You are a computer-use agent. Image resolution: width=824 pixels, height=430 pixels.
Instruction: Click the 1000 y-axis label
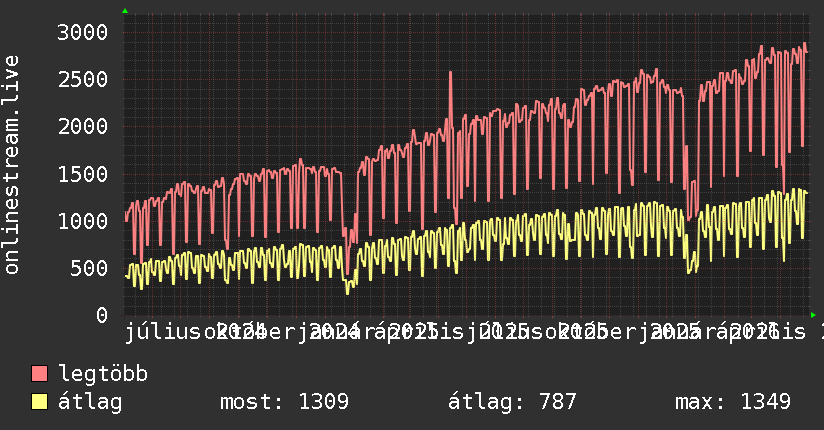83,221
